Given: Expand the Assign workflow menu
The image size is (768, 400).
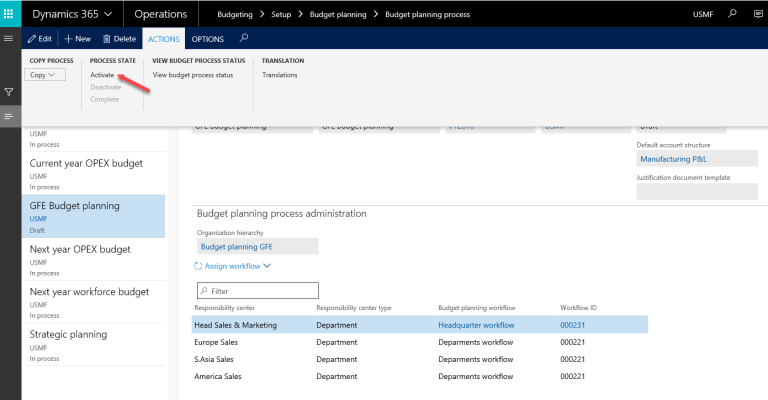Looking at the screenshot, I should [x=233, y=266].
